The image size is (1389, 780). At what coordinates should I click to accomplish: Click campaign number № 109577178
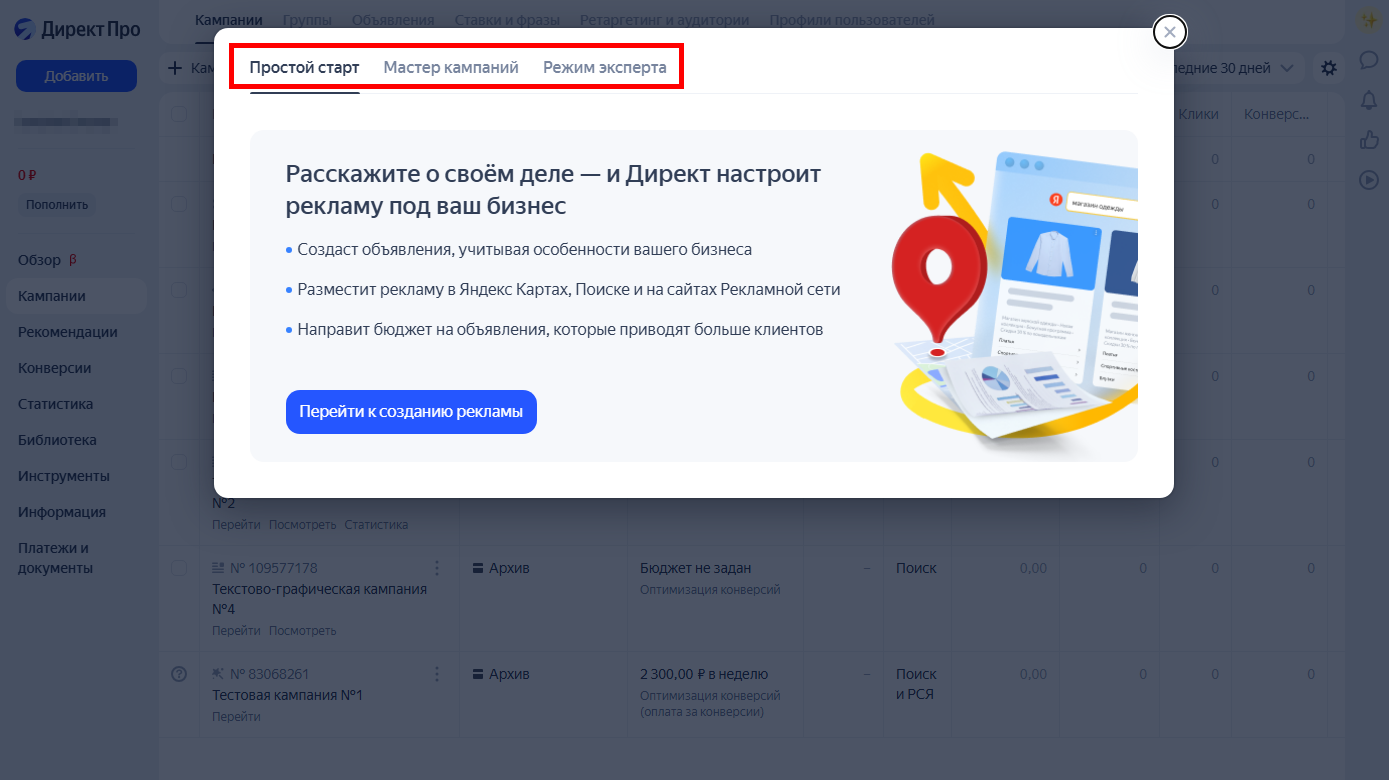274,568
